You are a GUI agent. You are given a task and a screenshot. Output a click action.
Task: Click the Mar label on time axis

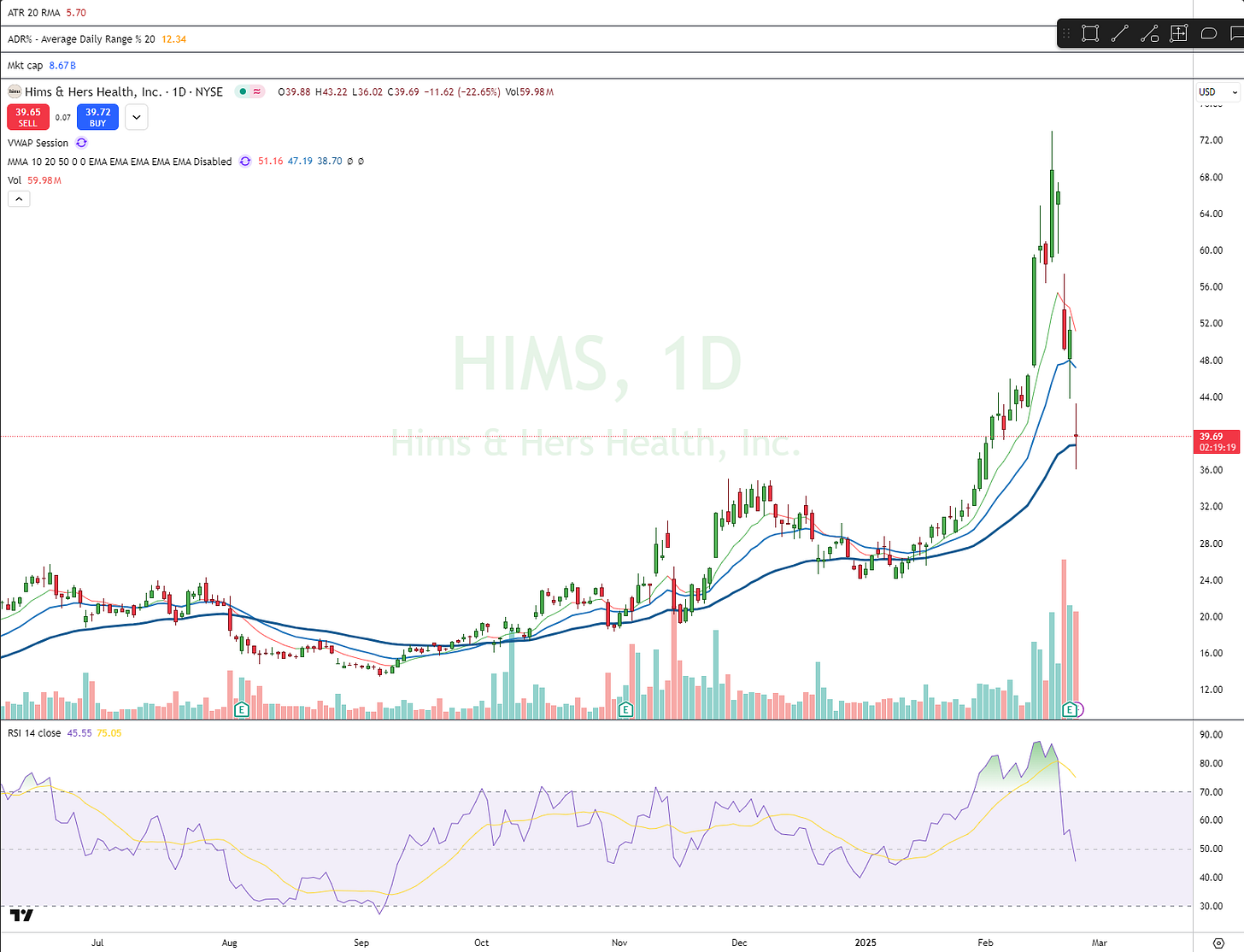click(1100, 943)
